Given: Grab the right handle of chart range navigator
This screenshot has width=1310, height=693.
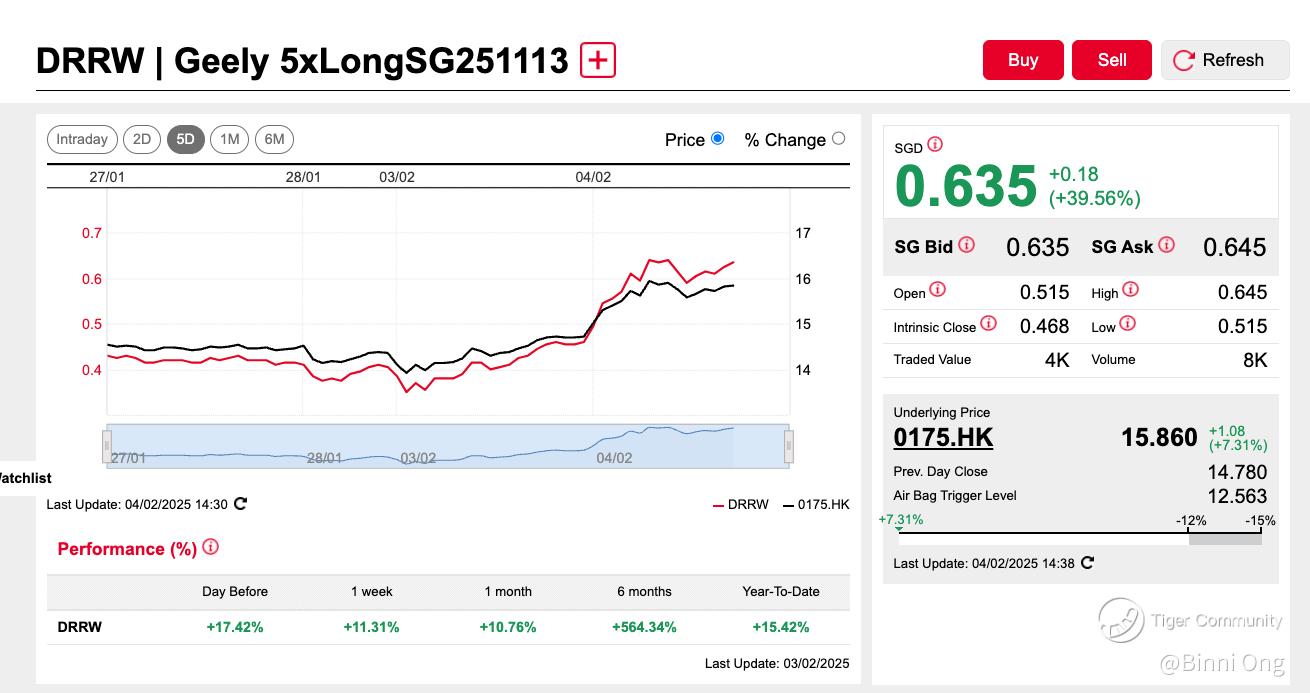Looking at the screenshot, I should [788, 446].
